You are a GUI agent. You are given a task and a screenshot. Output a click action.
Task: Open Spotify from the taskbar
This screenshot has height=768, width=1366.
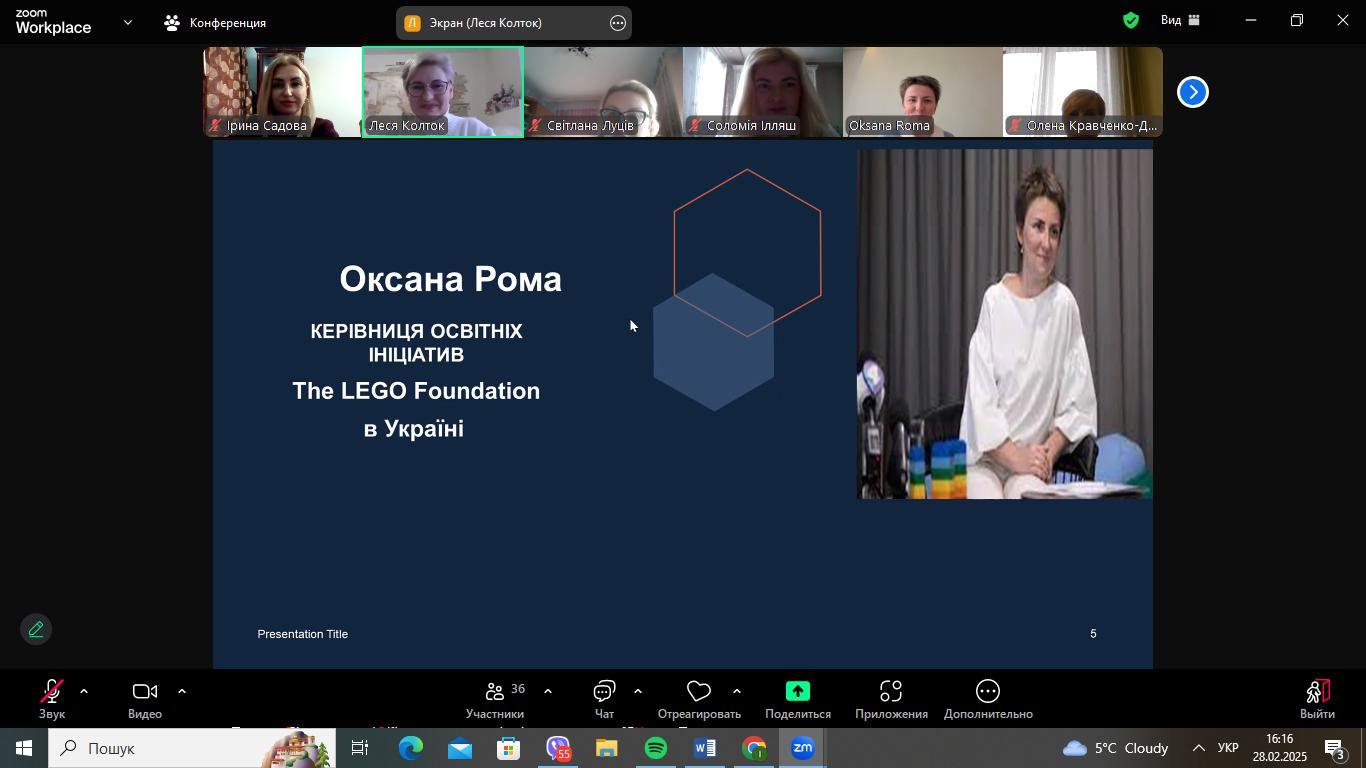click(x=656, y=748)
